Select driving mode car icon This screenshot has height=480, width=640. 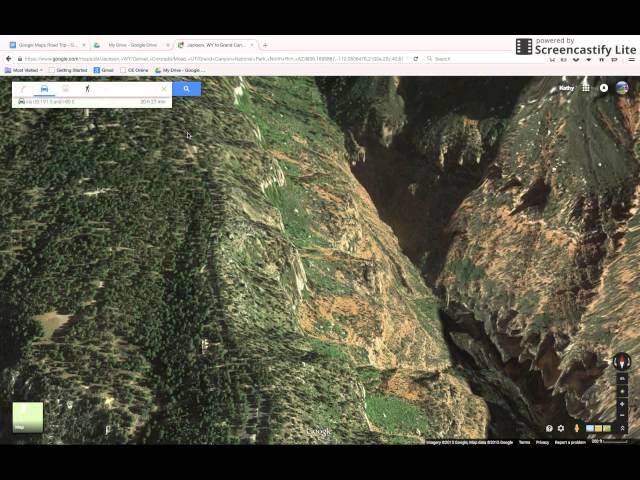[44, 89]
